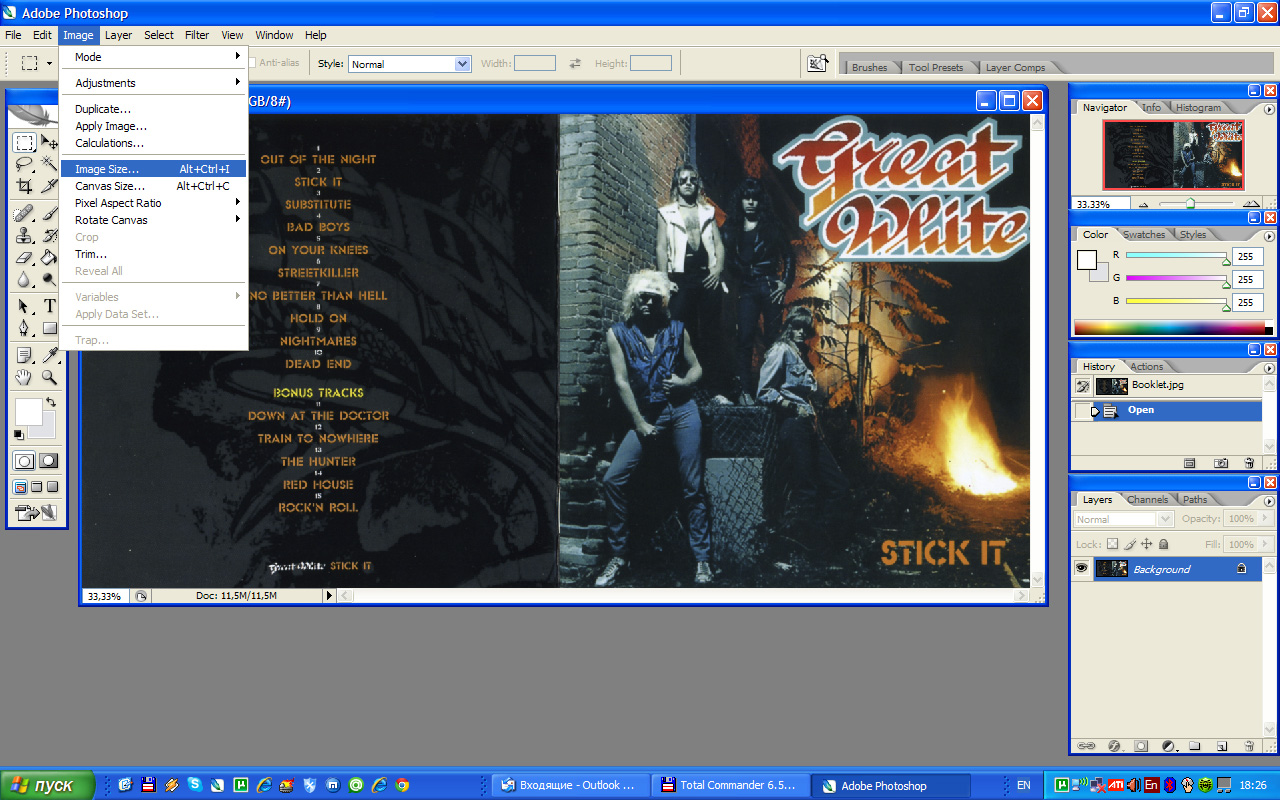This screenshot has height=800, width=1280.
Task: Swap foreground and background colors
Action: point(50,402)
